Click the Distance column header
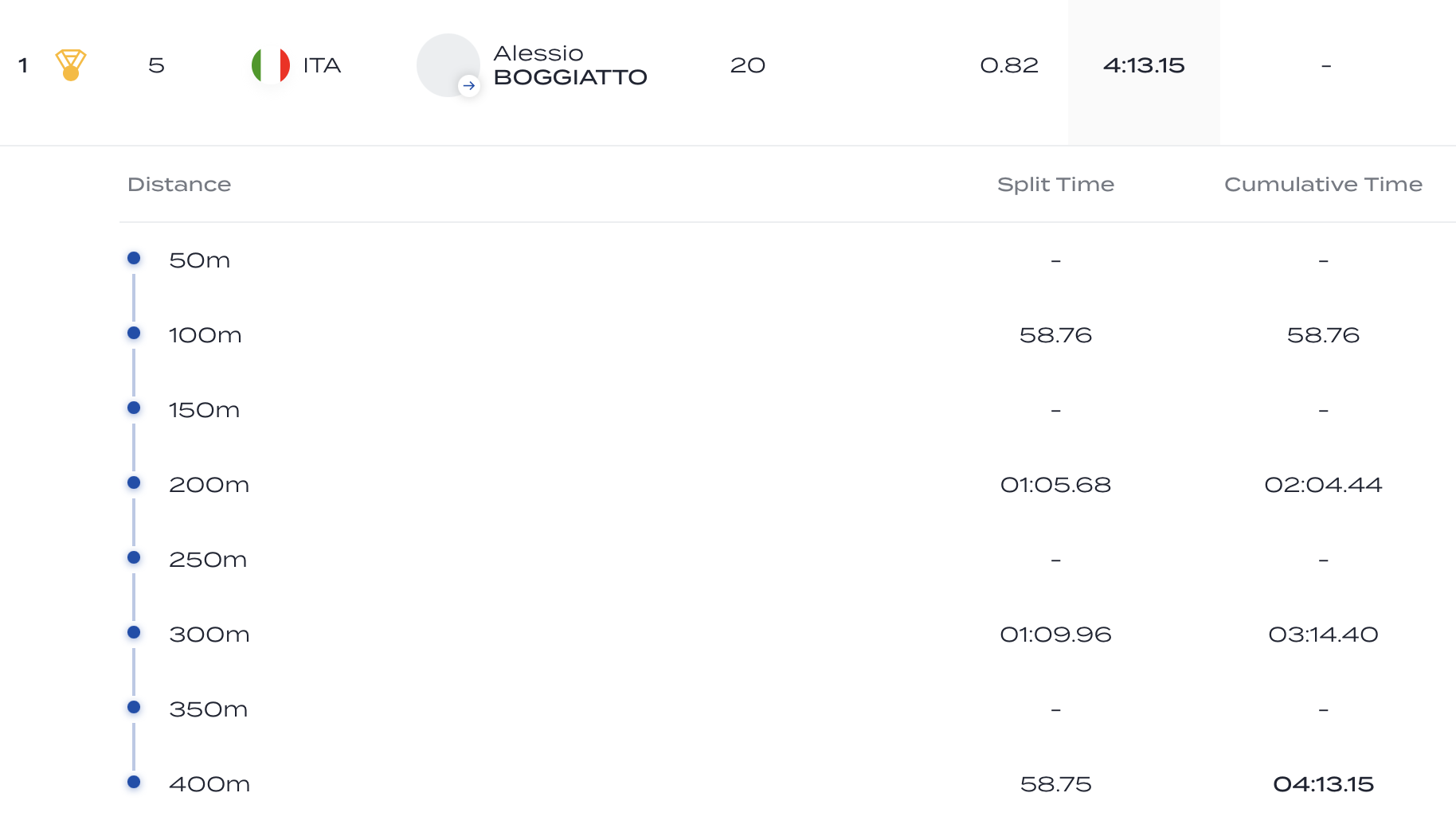The width and height of the screenshot is (1456, 828). point(179,184)
